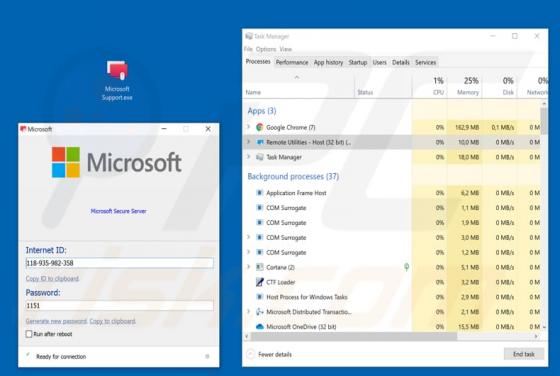Viewport: 560px width, 376px height.
Task: Click the connection status icon beside Ready
Action: click(x=28, y=356)
